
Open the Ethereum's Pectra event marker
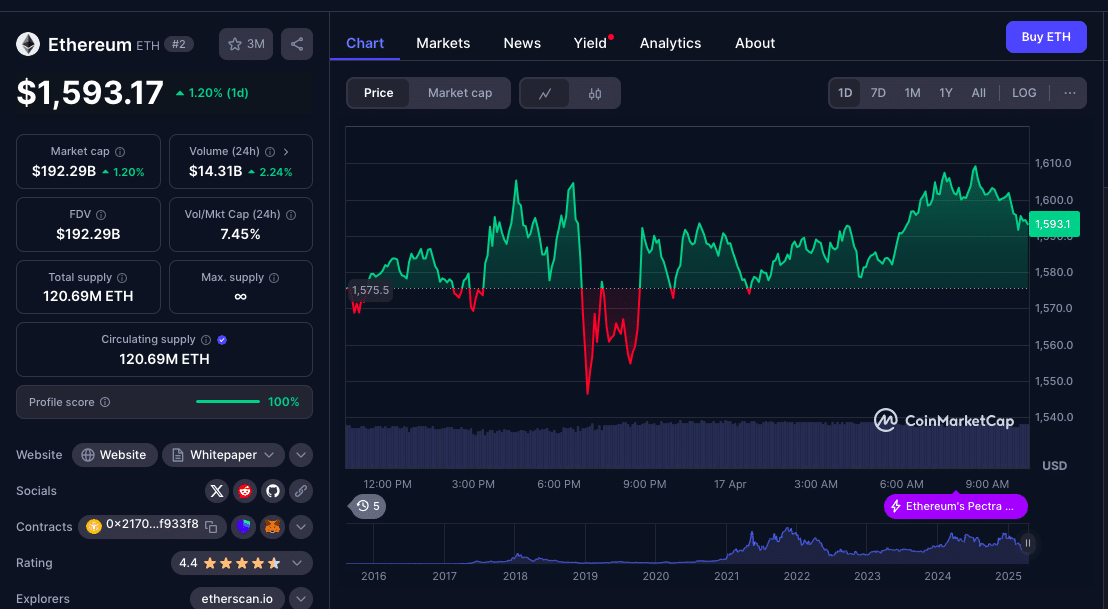click(956, 506)
